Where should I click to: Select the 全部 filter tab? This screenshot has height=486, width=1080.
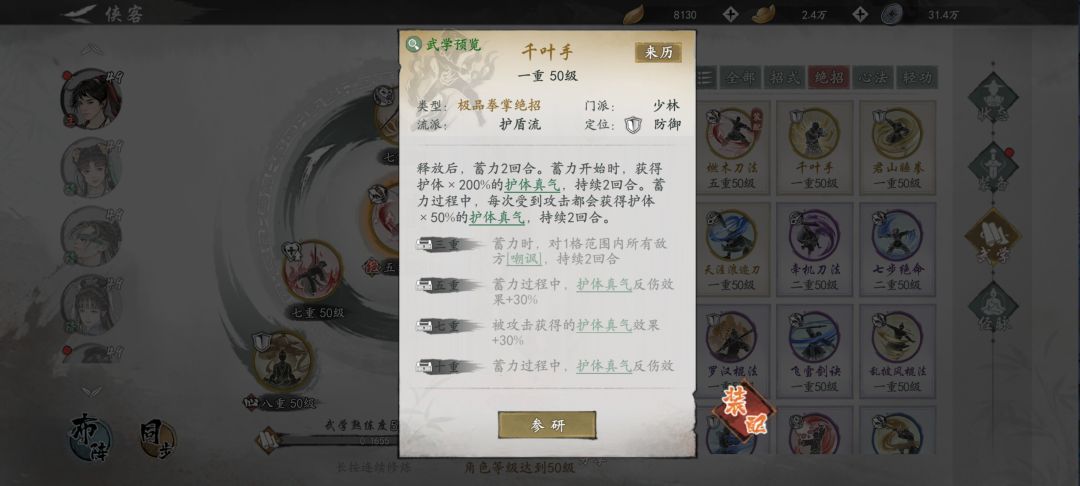tap(740, 78)
